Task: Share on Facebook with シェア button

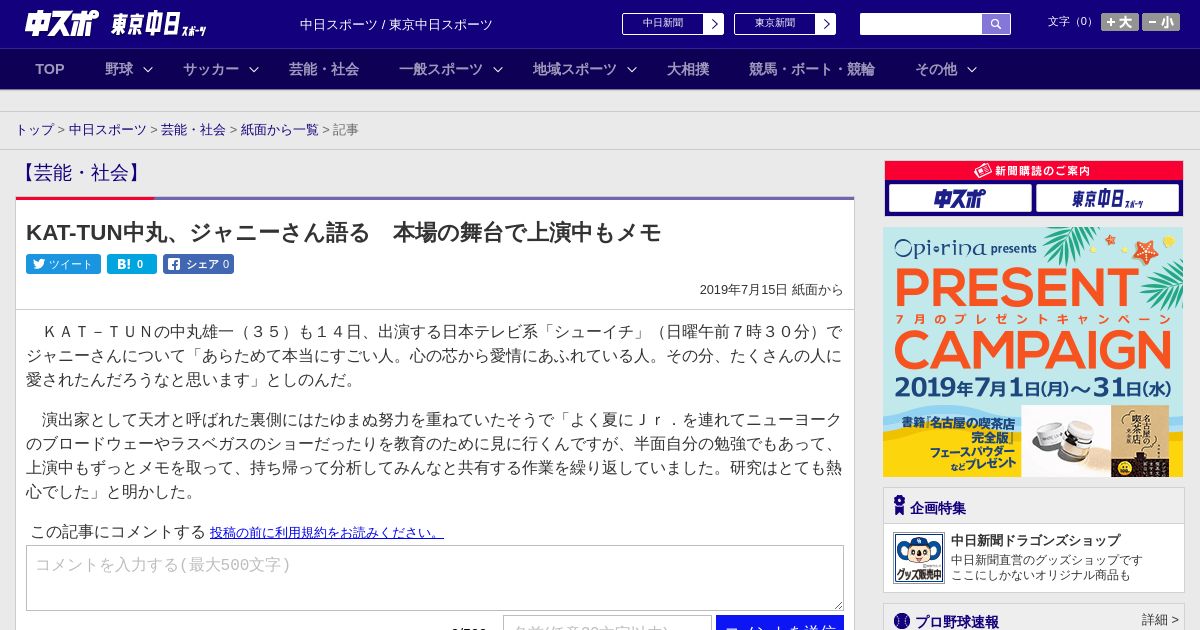Action: pos(198,264)
